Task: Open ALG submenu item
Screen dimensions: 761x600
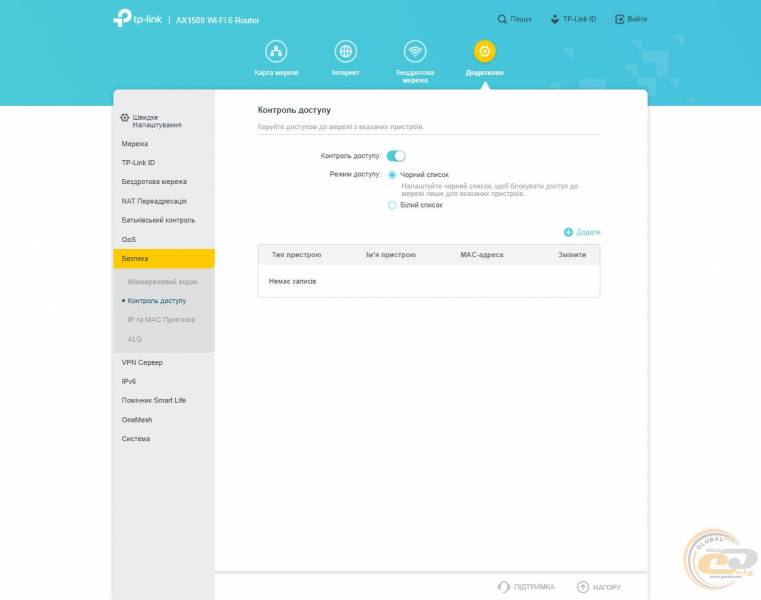Action: 134,339
